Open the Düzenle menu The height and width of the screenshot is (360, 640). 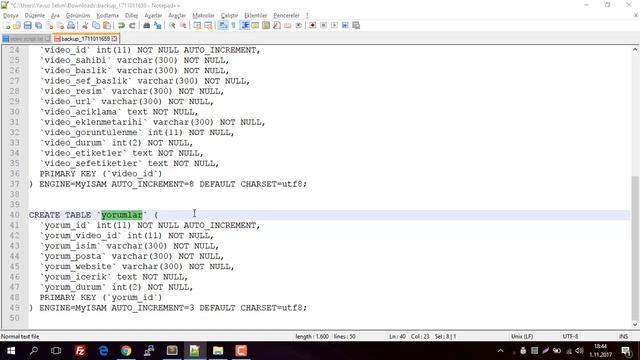point(35,16)
